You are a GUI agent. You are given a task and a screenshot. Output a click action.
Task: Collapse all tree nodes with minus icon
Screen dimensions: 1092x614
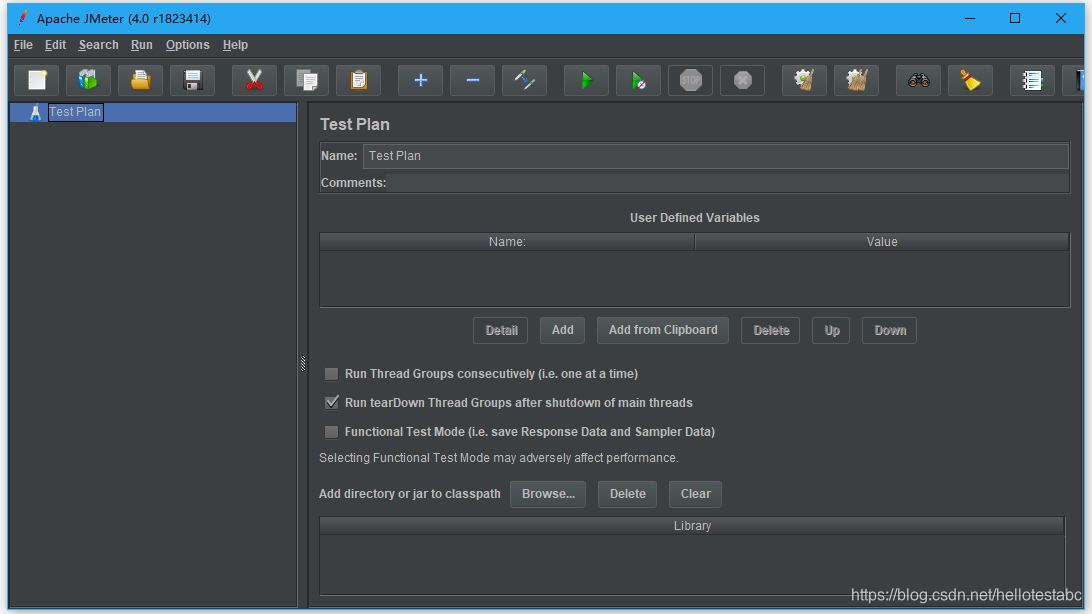[x=473, y=81]
